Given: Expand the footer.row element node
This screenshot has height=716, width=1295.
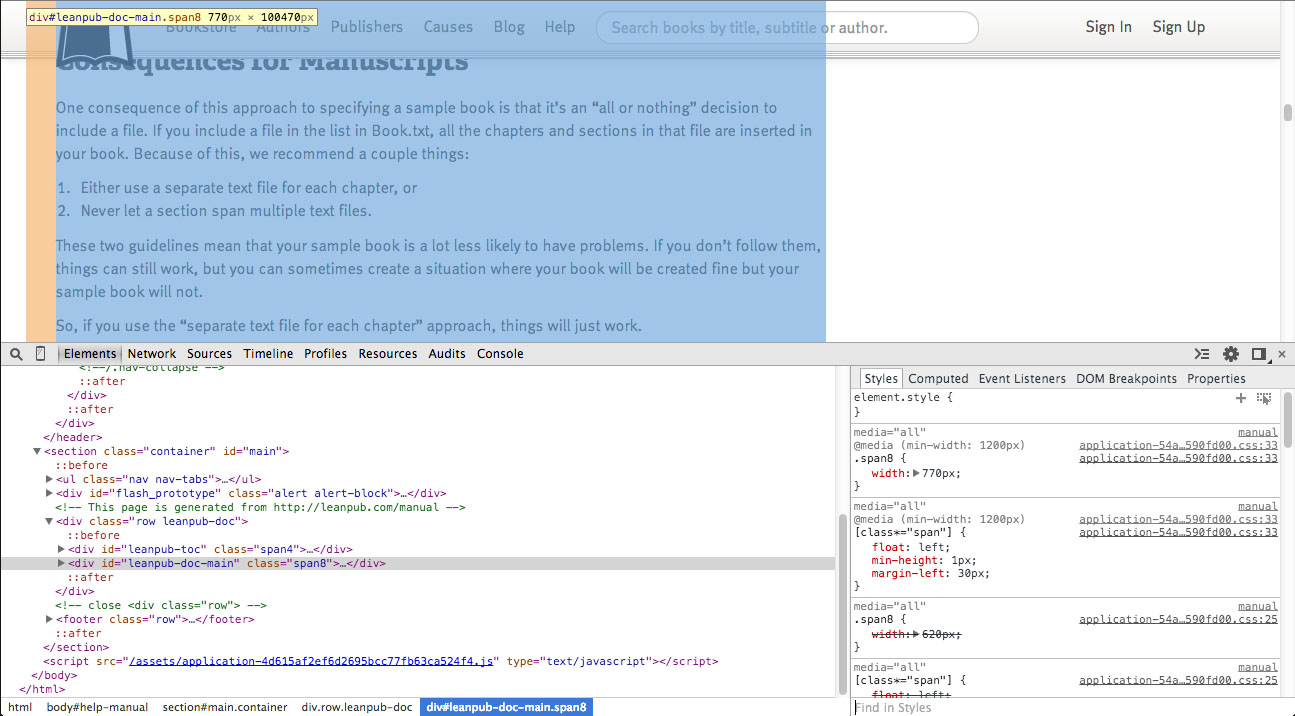Looking at the screenshot, I should click(48, 618).
